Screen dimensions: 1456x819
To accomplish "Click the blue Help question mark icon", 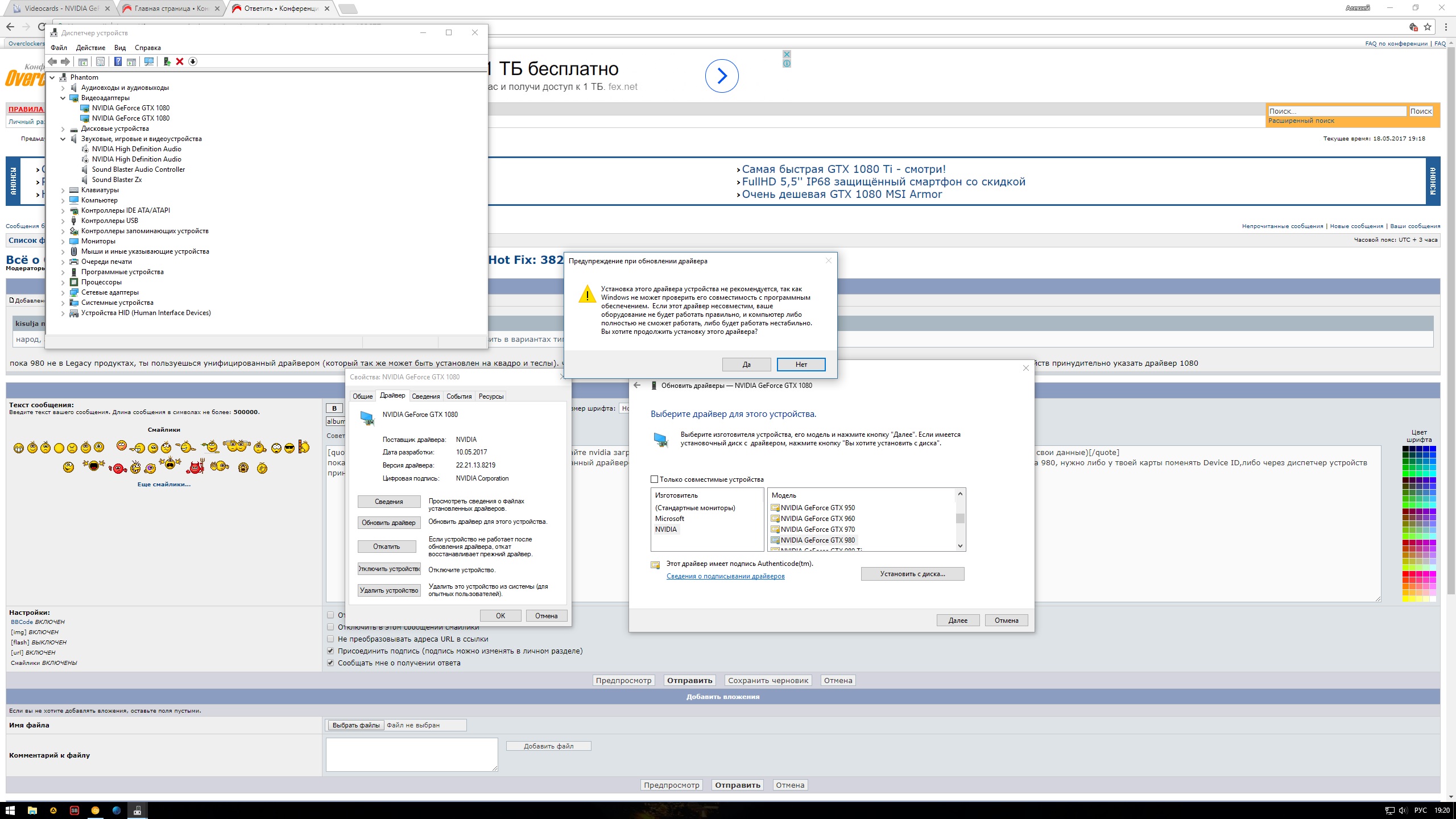I will point(118,61).
